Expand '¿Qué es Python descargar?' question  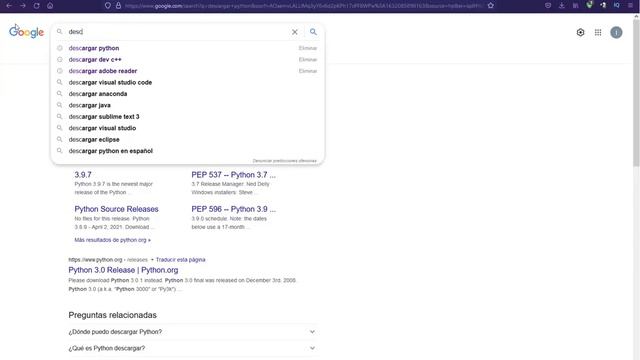[x=192, y=348]
